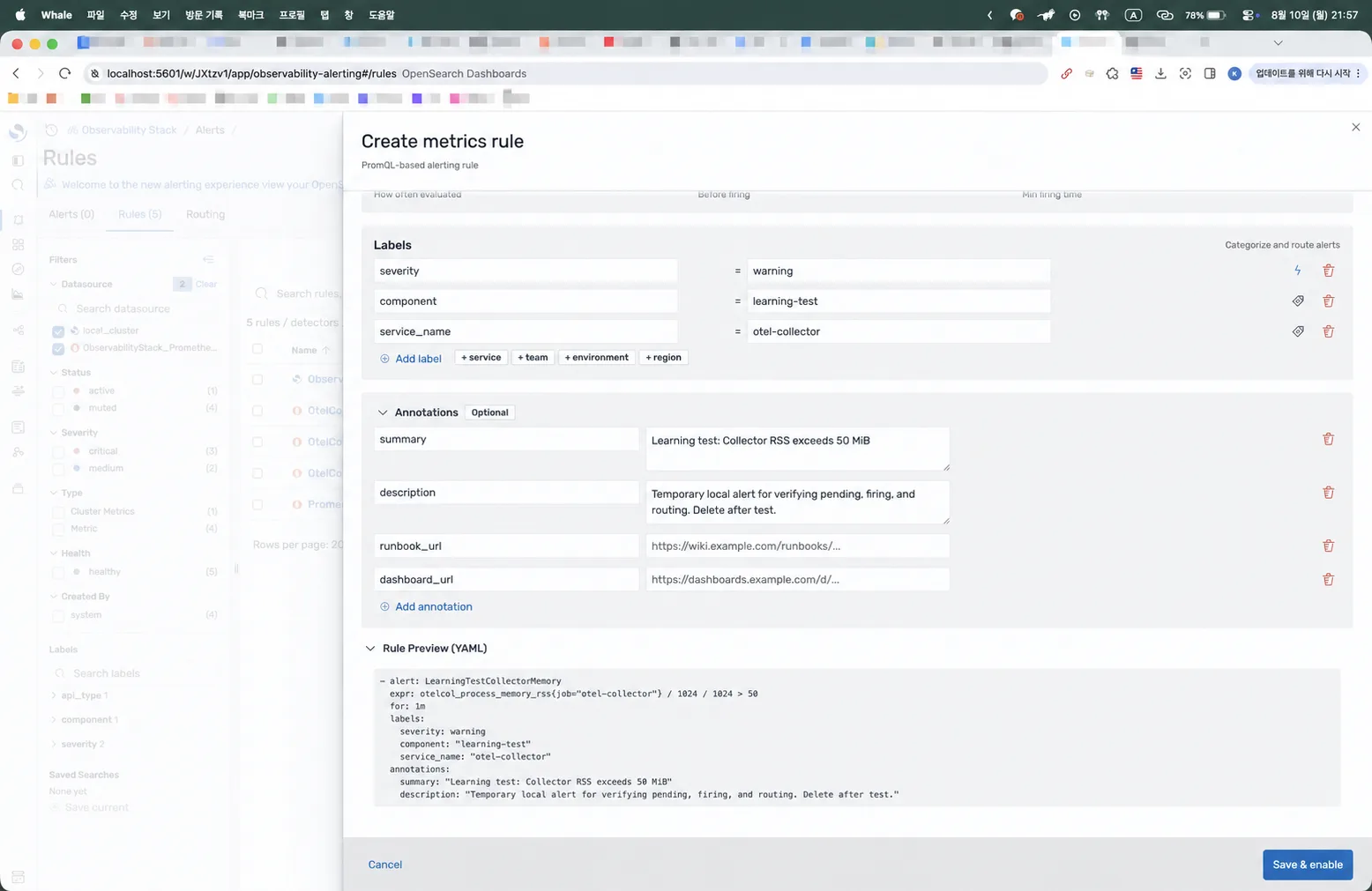Open the browser tab list chevron

(x=1278, y=42)
